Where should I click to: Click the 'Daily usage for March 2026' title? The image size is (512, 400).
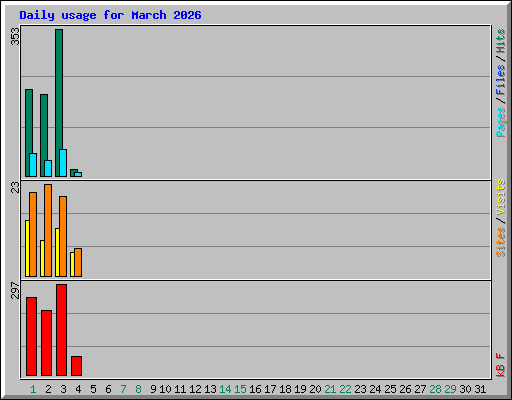(110, 15)
